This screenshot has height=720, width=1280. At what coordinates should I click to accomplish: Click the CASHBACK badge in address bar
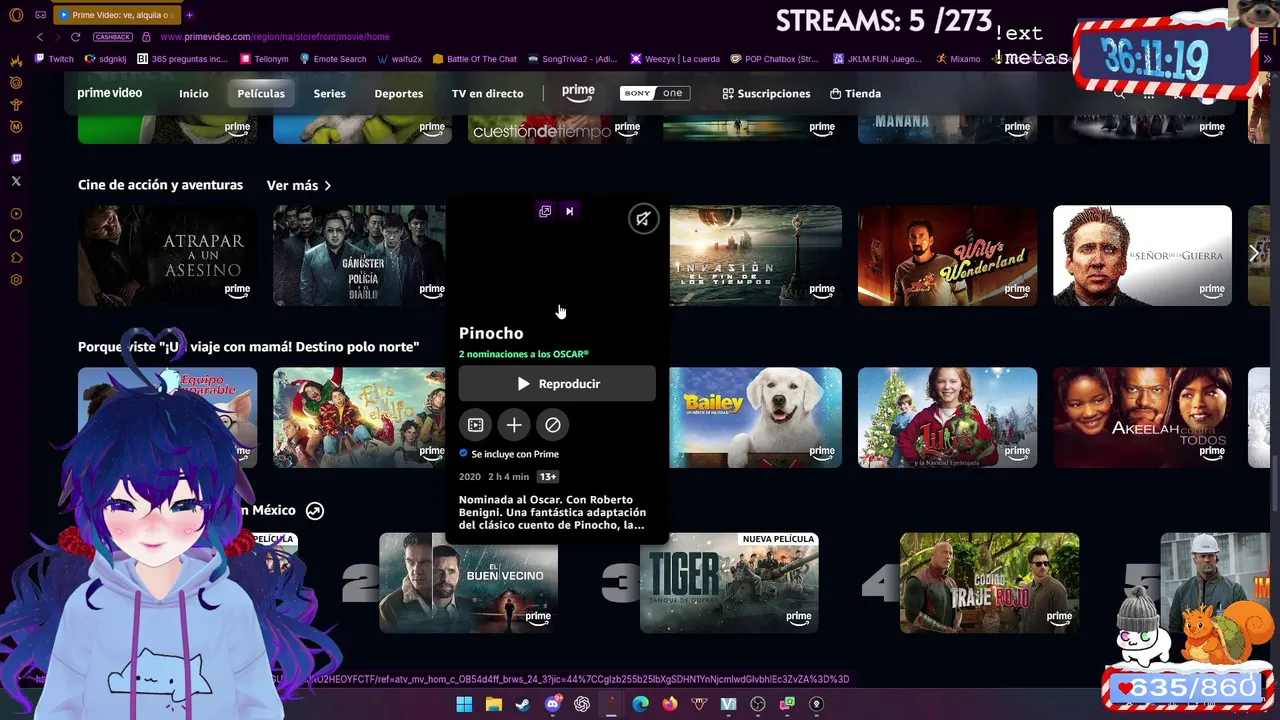112,37
